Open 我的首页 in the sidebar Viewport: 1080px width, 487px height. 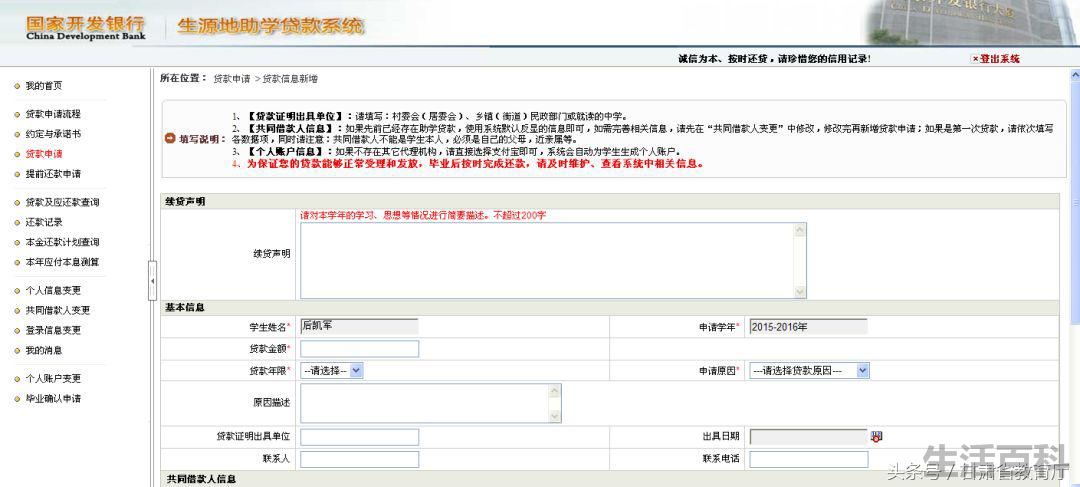[x=43, y=86]
